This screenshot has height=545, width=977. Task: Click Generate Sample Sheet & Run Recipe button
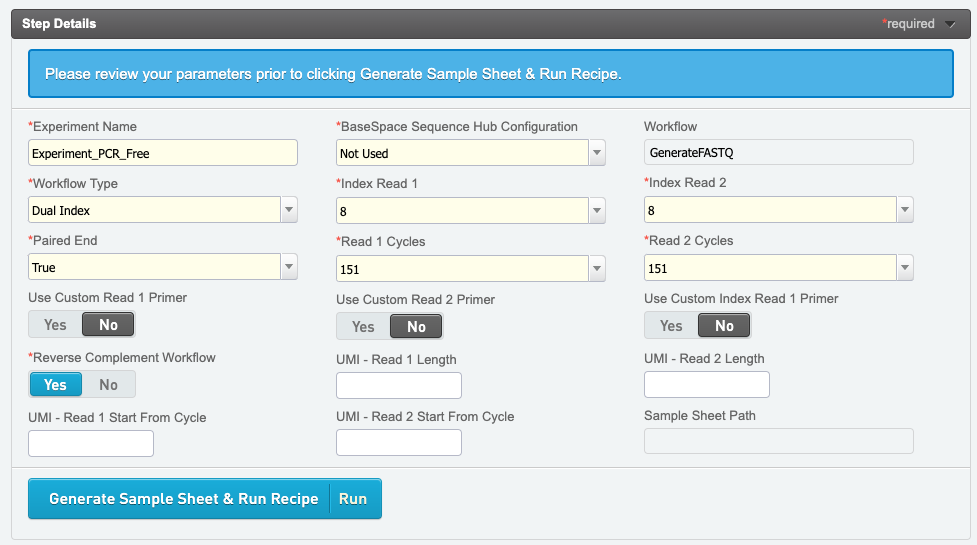[x=183, y=499]
